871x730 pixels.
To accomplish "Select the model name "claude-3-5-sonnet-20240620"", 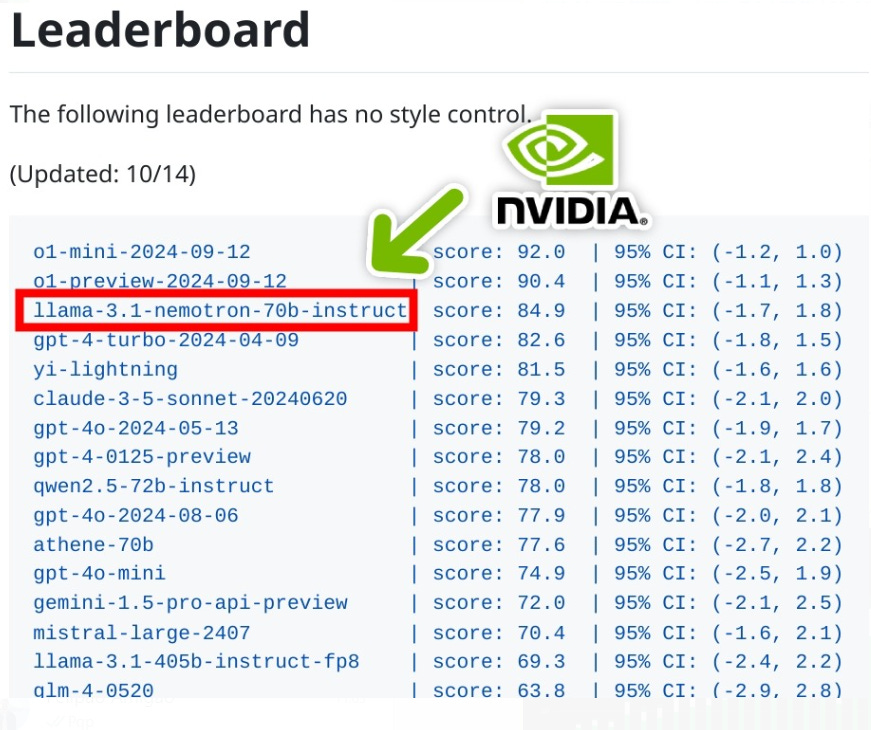I will [190, 398].
